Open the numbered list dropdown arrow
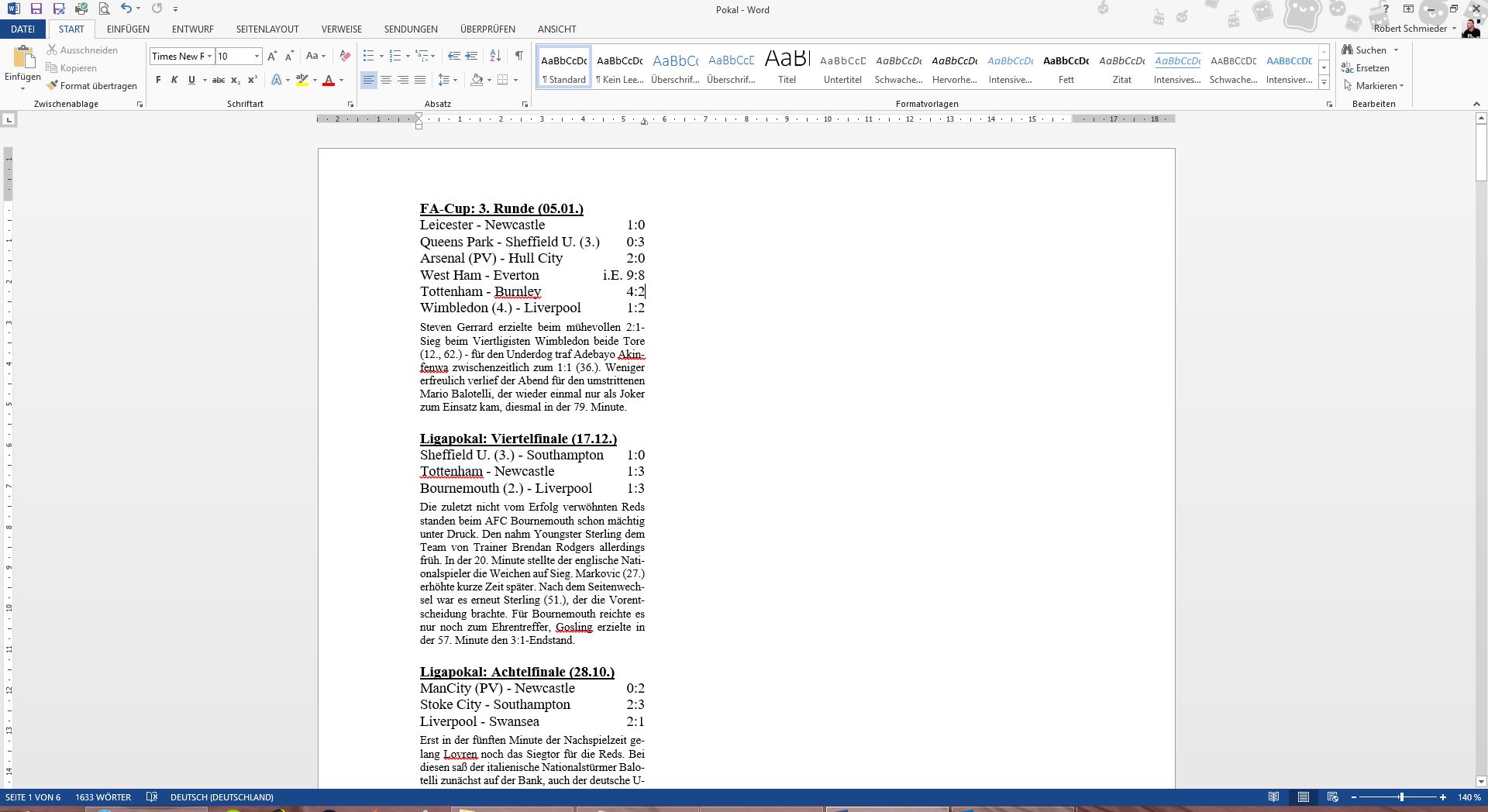Viewport: 1488px width, 812px height. click(408, 56)
